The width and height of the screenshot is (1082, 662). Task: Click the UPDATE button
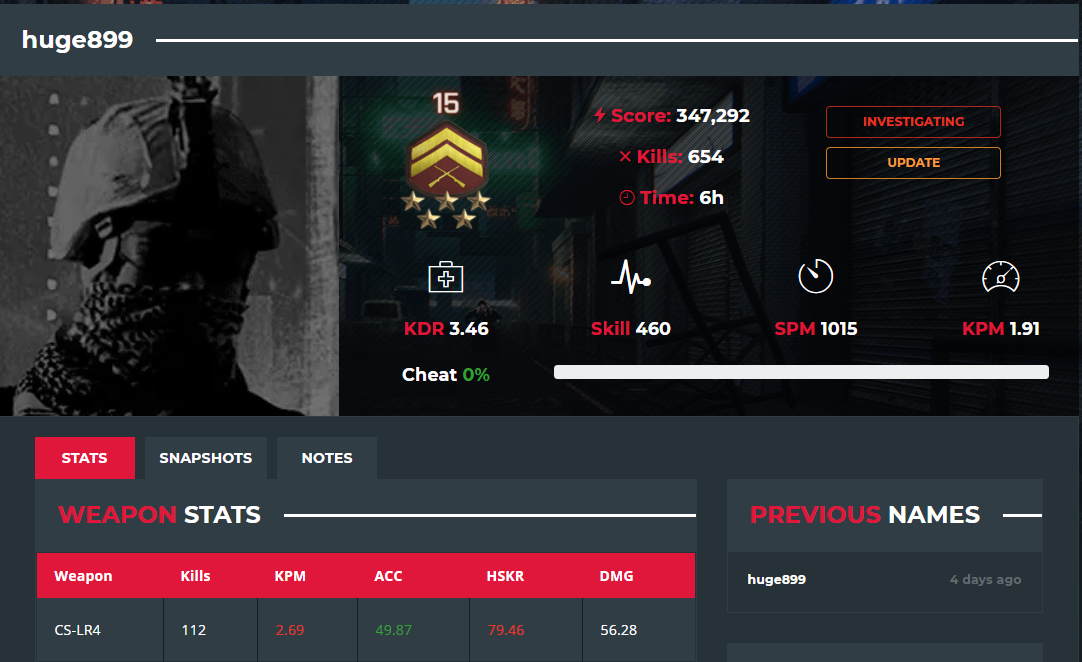pyautogui.click(x=913, y=163)
